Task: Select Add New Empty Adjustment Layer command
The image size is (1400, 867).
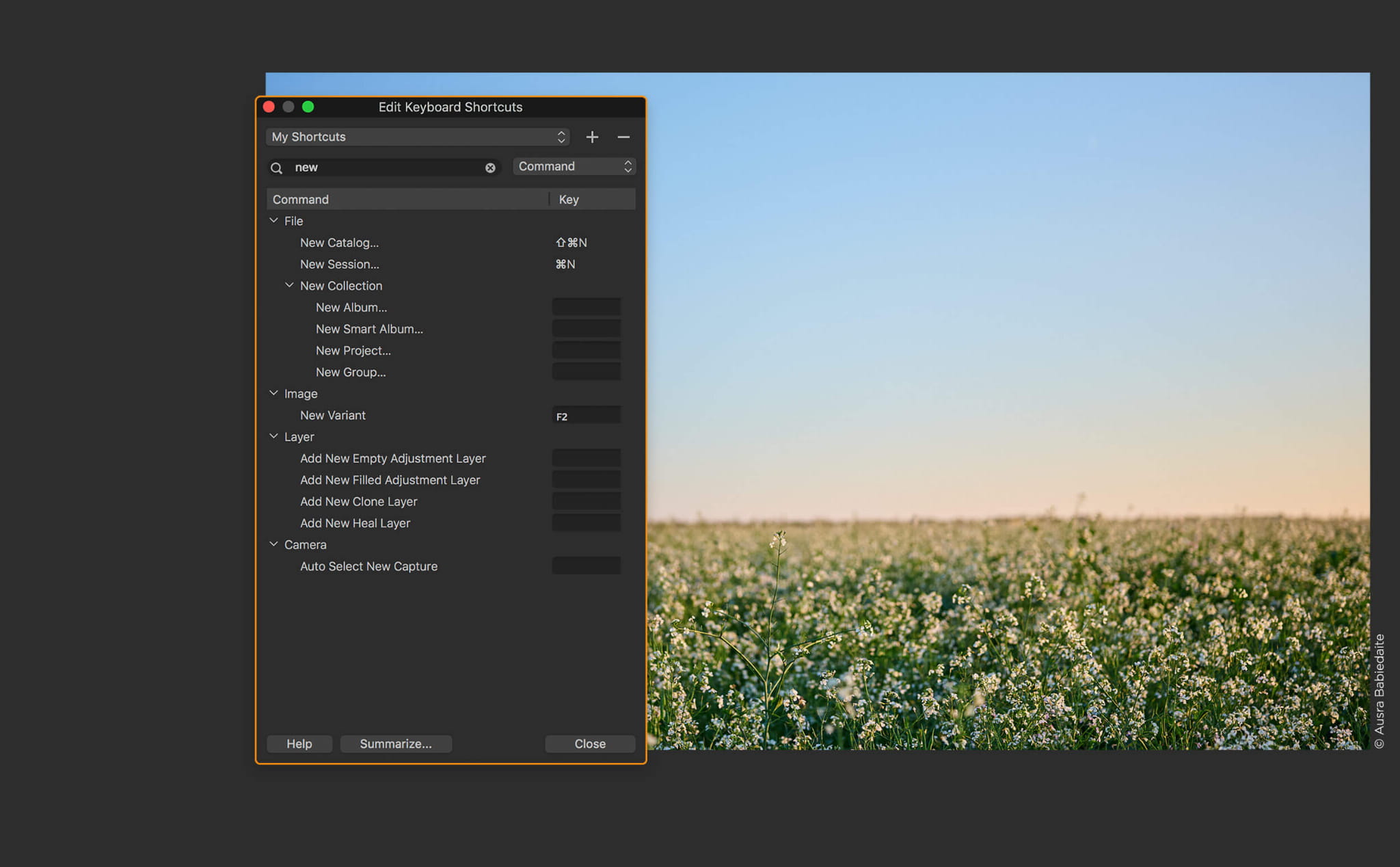Action: (x=393, y=458)
